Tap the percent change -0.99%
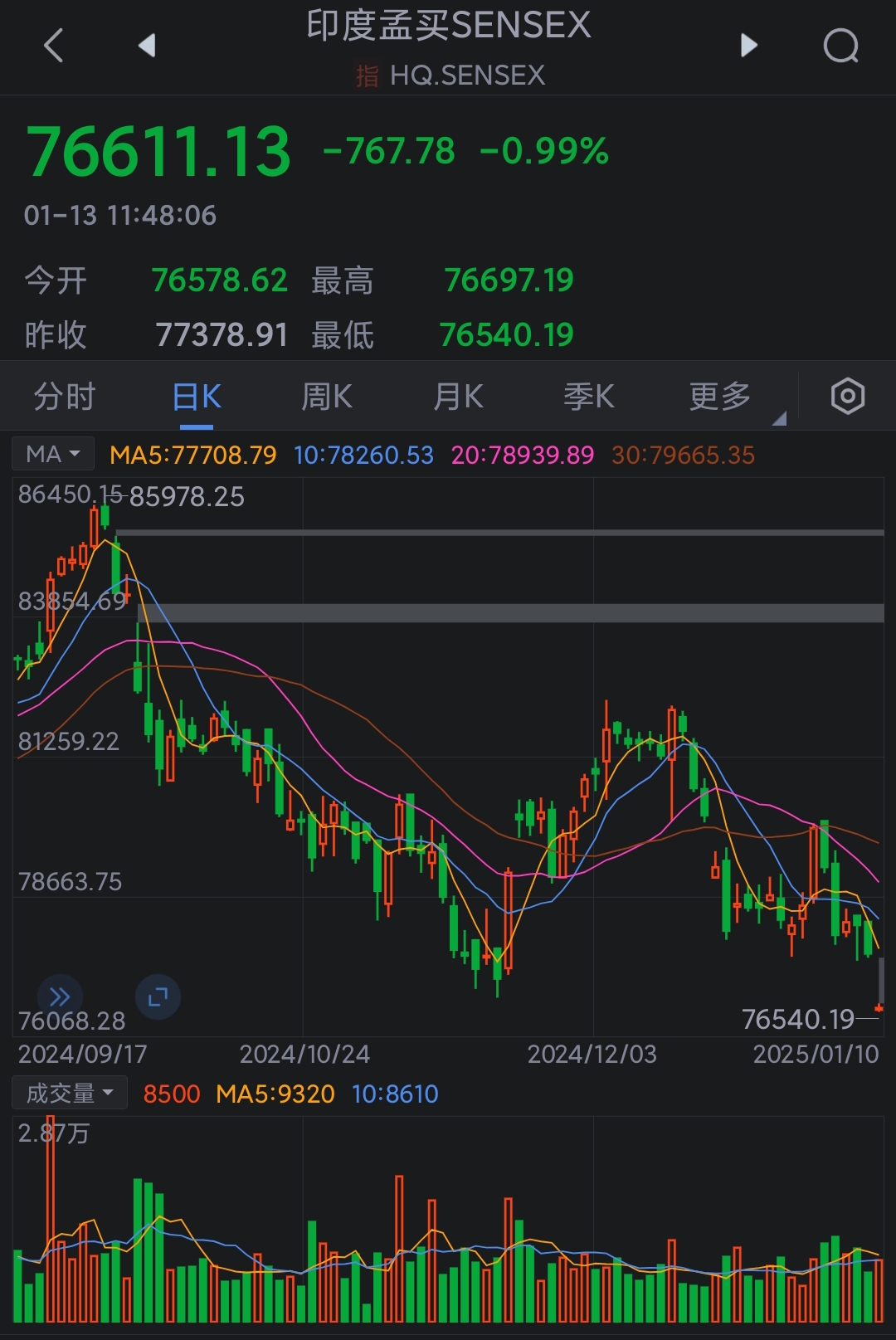Viewport: 896px width, 1340px height. [544, 151]
